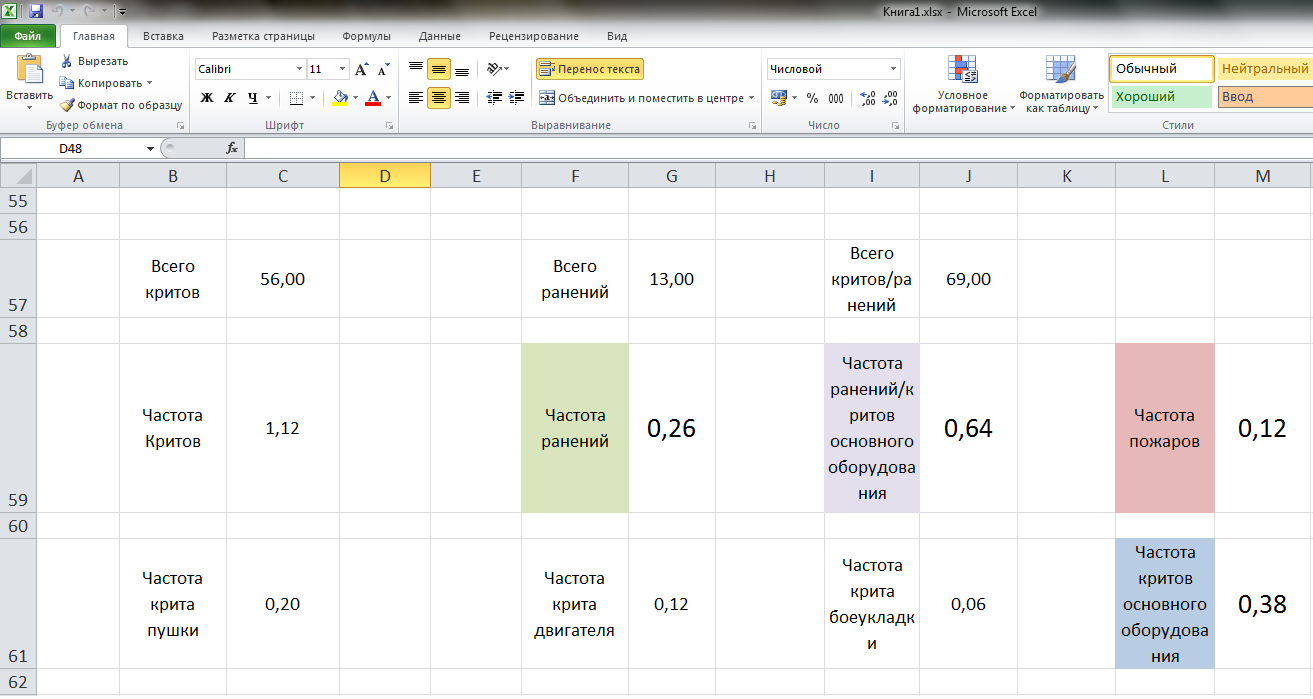Click the increase indent icon

coord(516,98)
